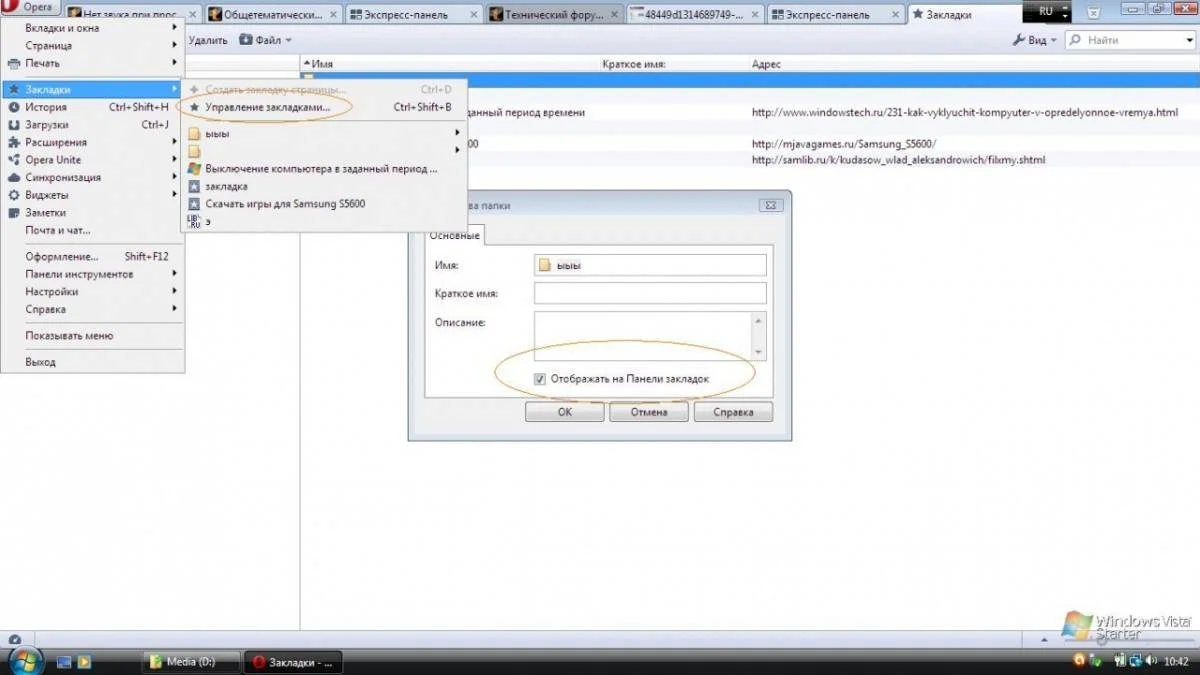Viewport: 1200px width, 675px height.
Task: Click the gear icon beside 'Виджеты'
Action: point(14,195)
